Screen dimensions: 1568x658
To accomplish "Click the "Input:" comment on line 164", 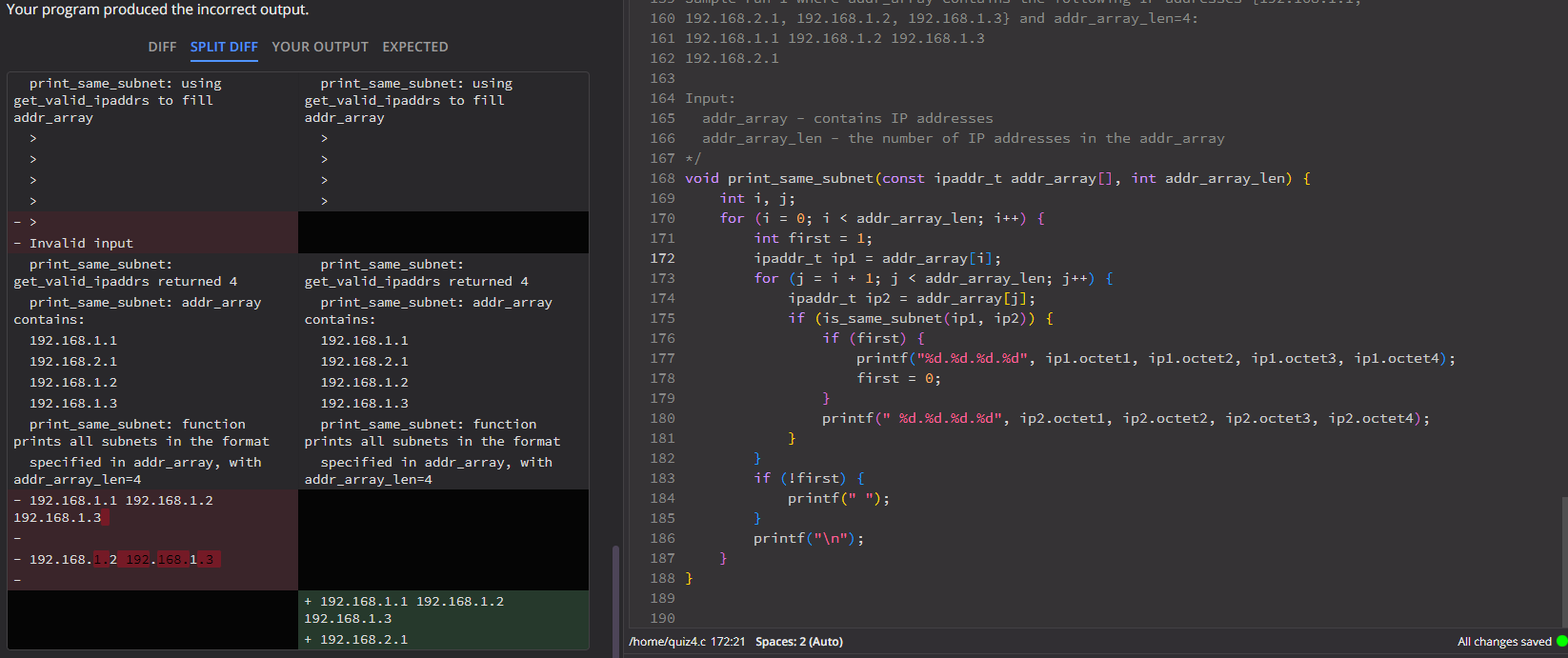I will click(x=710, y=98).
